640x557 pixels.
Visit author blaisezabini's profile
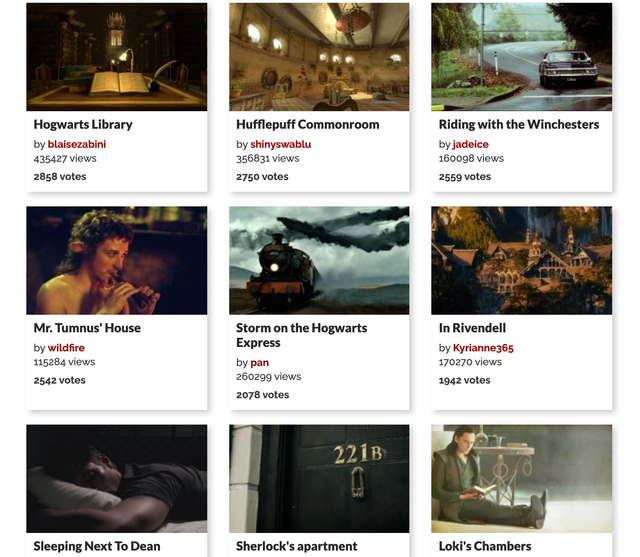tap(77, 144)
